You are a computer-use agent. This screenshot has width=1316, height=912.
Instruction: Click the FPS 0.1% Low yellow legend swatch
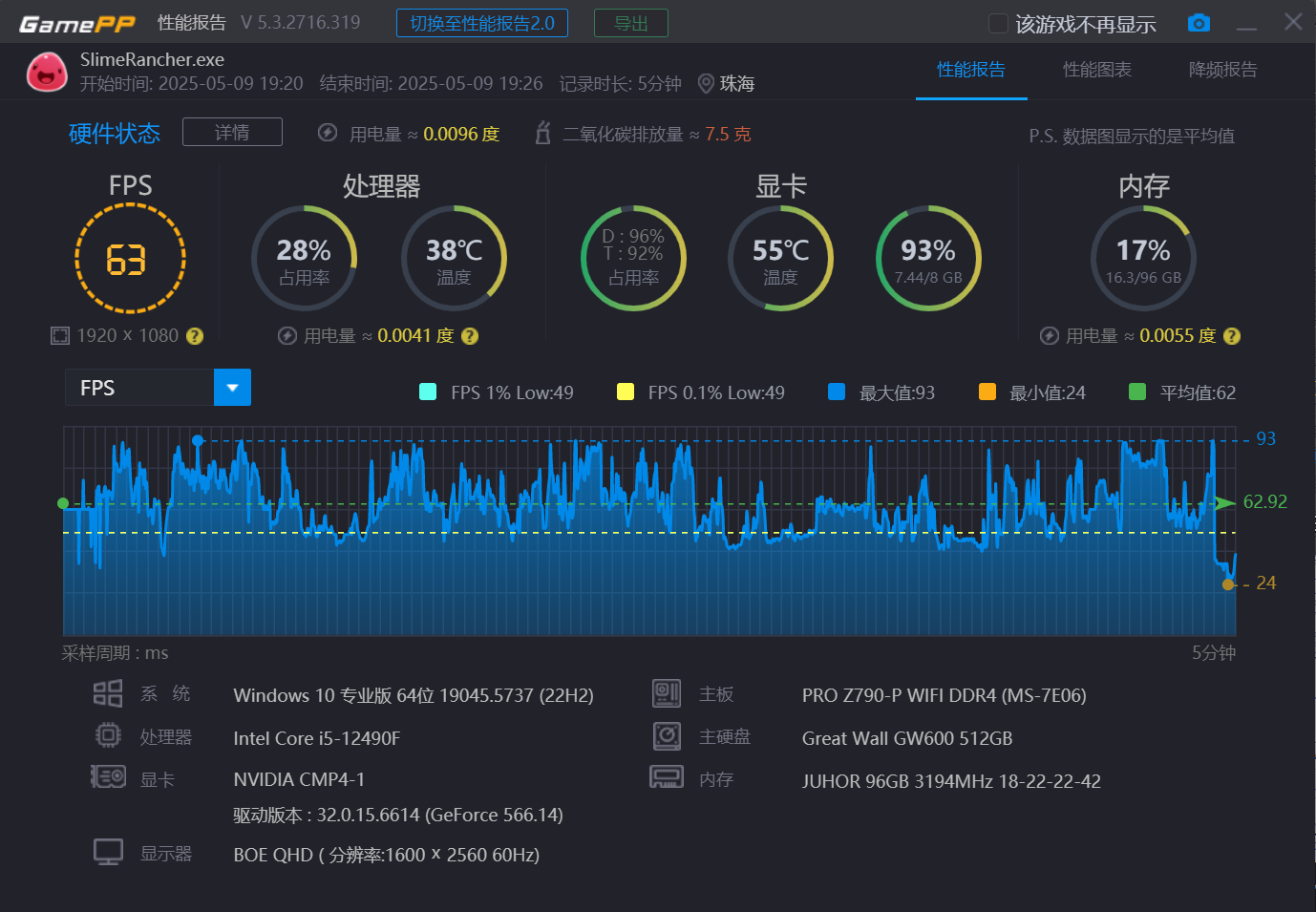pyautogui.click(x=626, y=392)
